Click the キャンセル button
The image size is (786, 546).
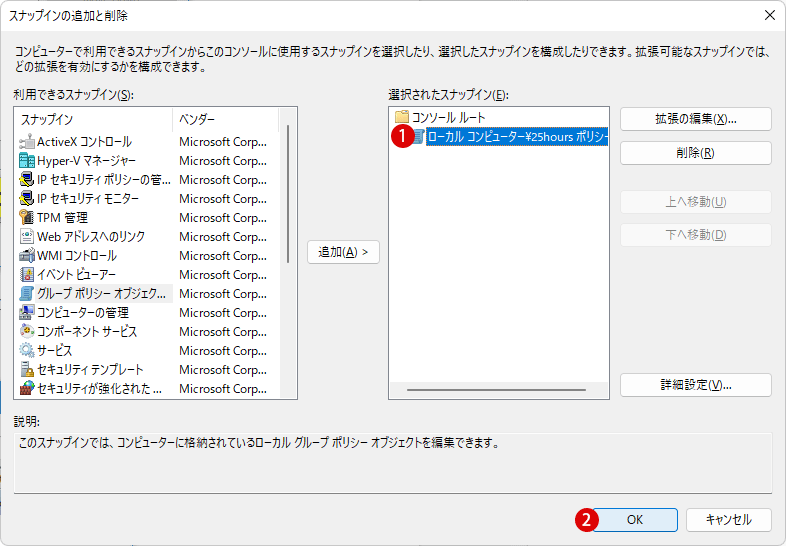tap(728, 520)
